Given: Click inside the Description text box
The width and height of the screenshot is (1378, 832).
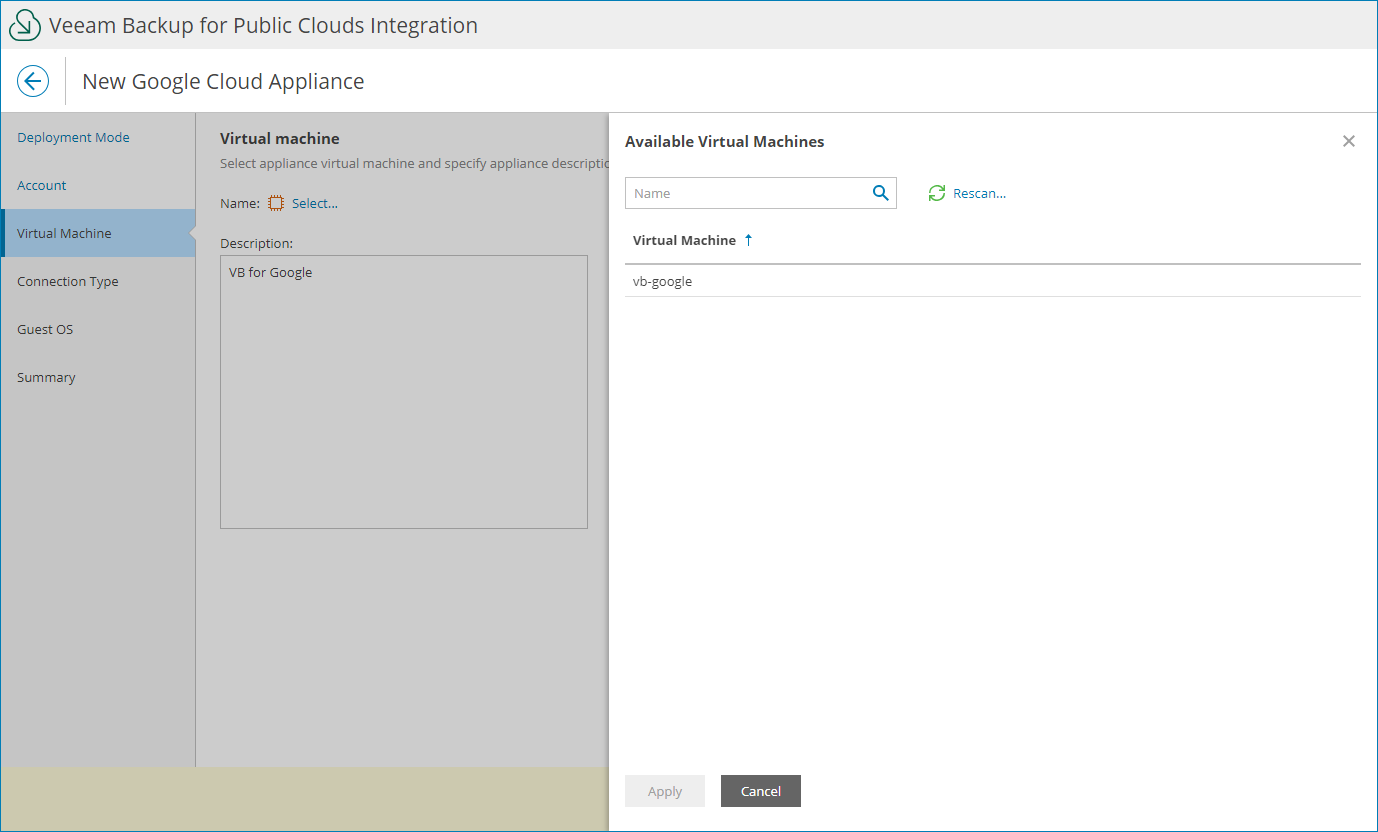Looking at the screenshot, I should click(x=403, y=390).
